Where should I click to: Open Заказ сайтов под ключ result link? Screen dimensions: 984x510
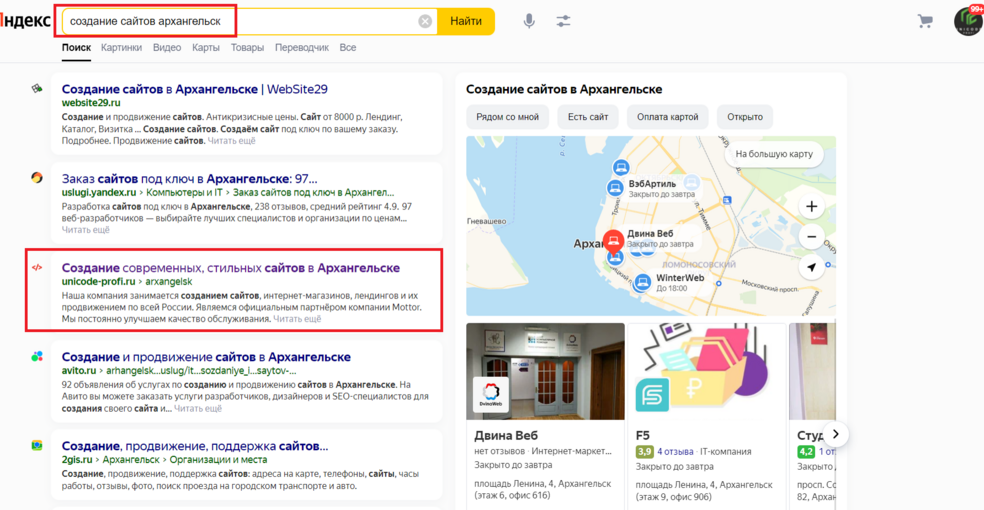pyautogui.click(x=190, y=179)
